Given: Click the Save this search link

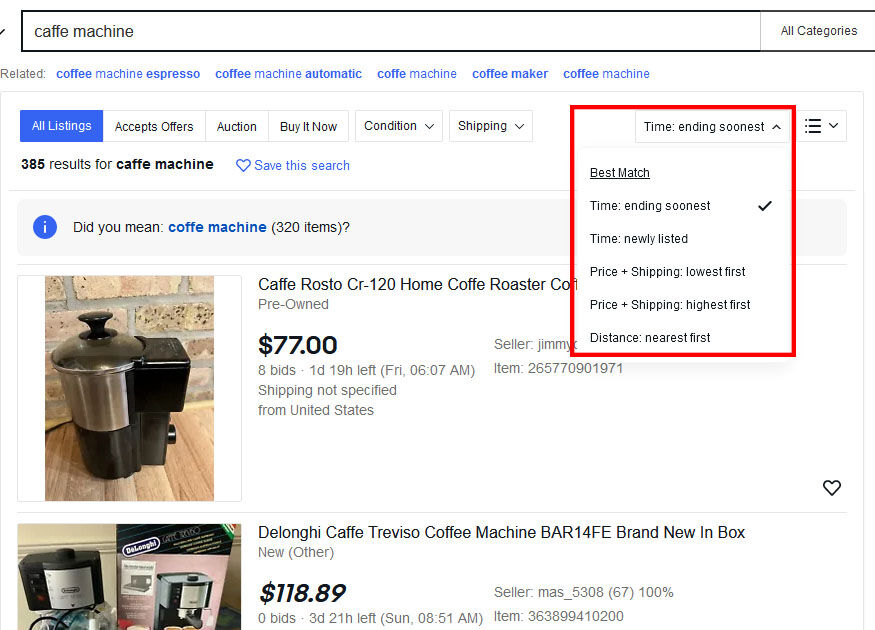Looking at the screenshot, I should tap(302, 166).
